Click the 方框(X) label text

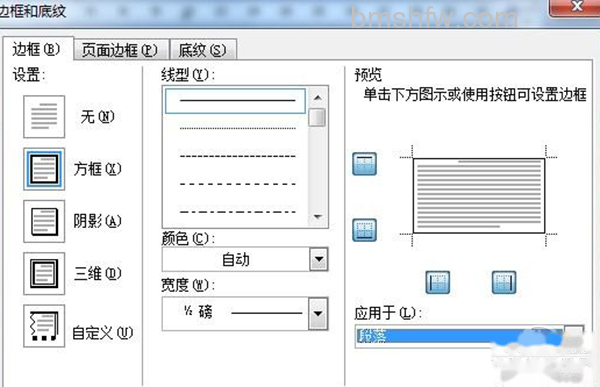tap(98, 169)
